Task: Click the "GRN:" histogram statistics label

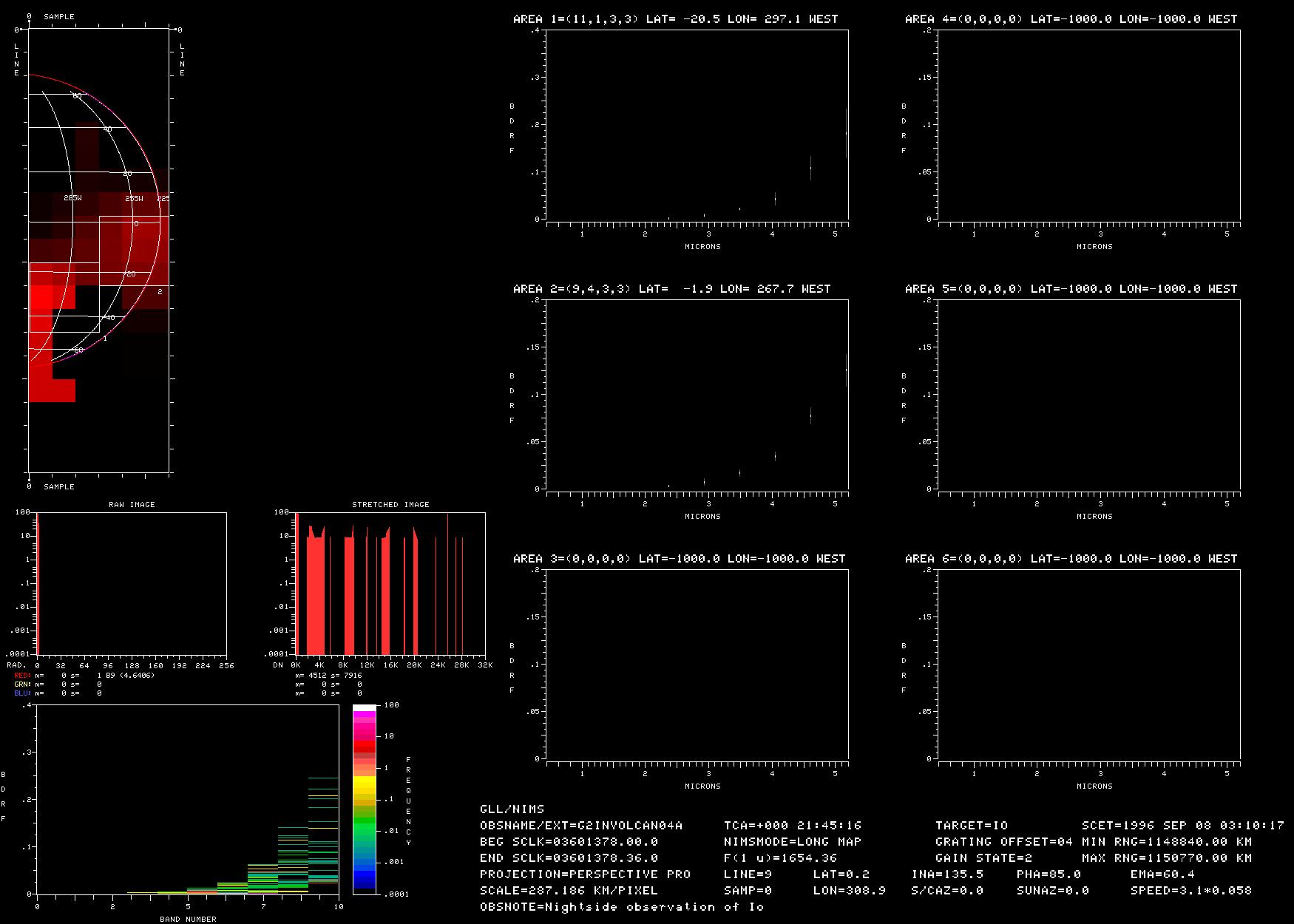Action: [x=22, y=684]
